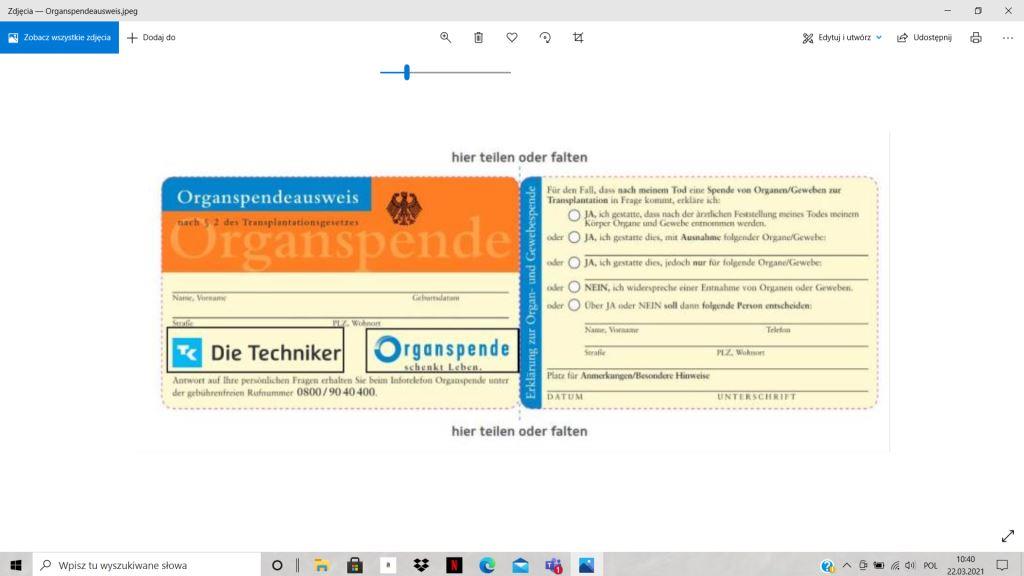The height and width of the screenshot is (576, 1024).
Task: Delete the photo with trash icon
Action: tap(478, 37)
